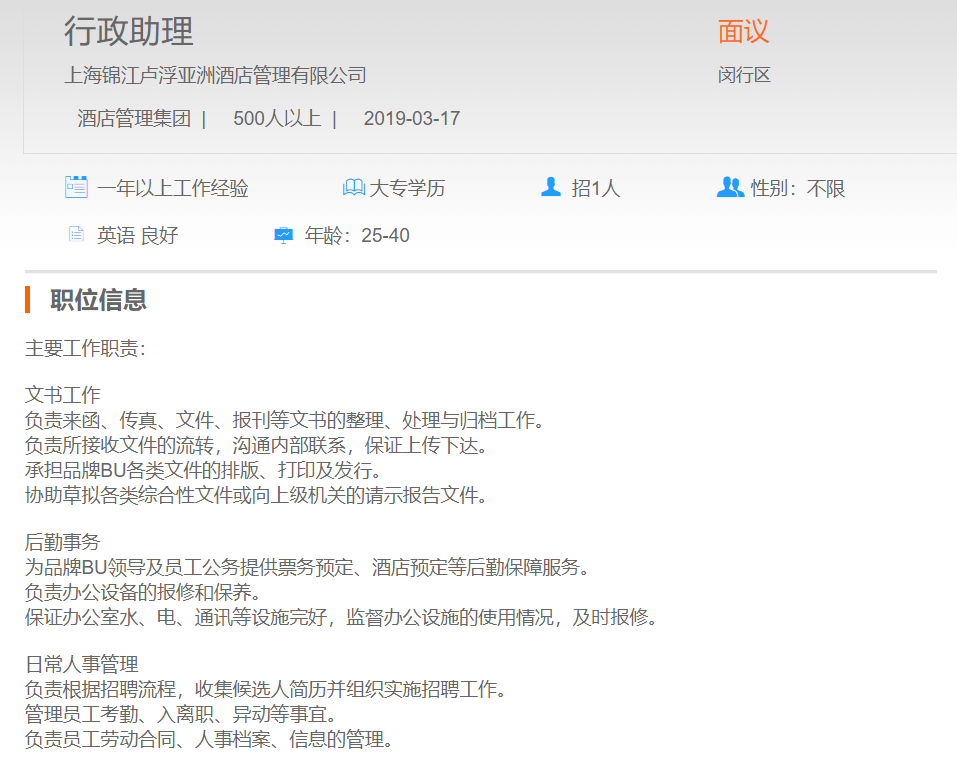Click the 面议 salary text
Screen dimensions: 957x771
pyautogui.click(x=743, y=32)
